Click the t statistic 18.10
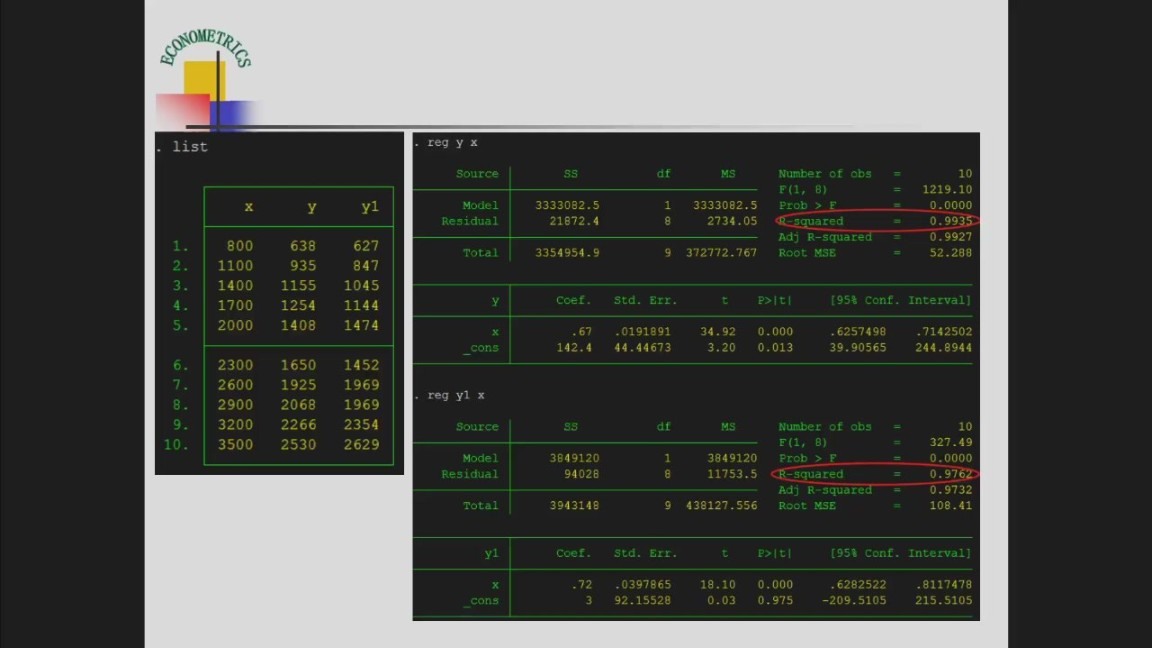The width and height of the screenshot is (1152, 648). [x=718, y=585]
